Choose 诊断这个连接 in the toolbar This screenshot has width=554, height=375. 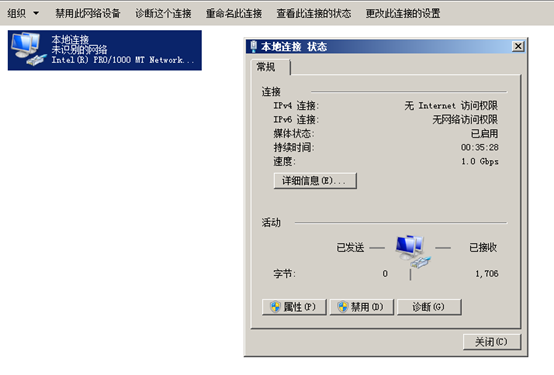[x=163, y=13]
